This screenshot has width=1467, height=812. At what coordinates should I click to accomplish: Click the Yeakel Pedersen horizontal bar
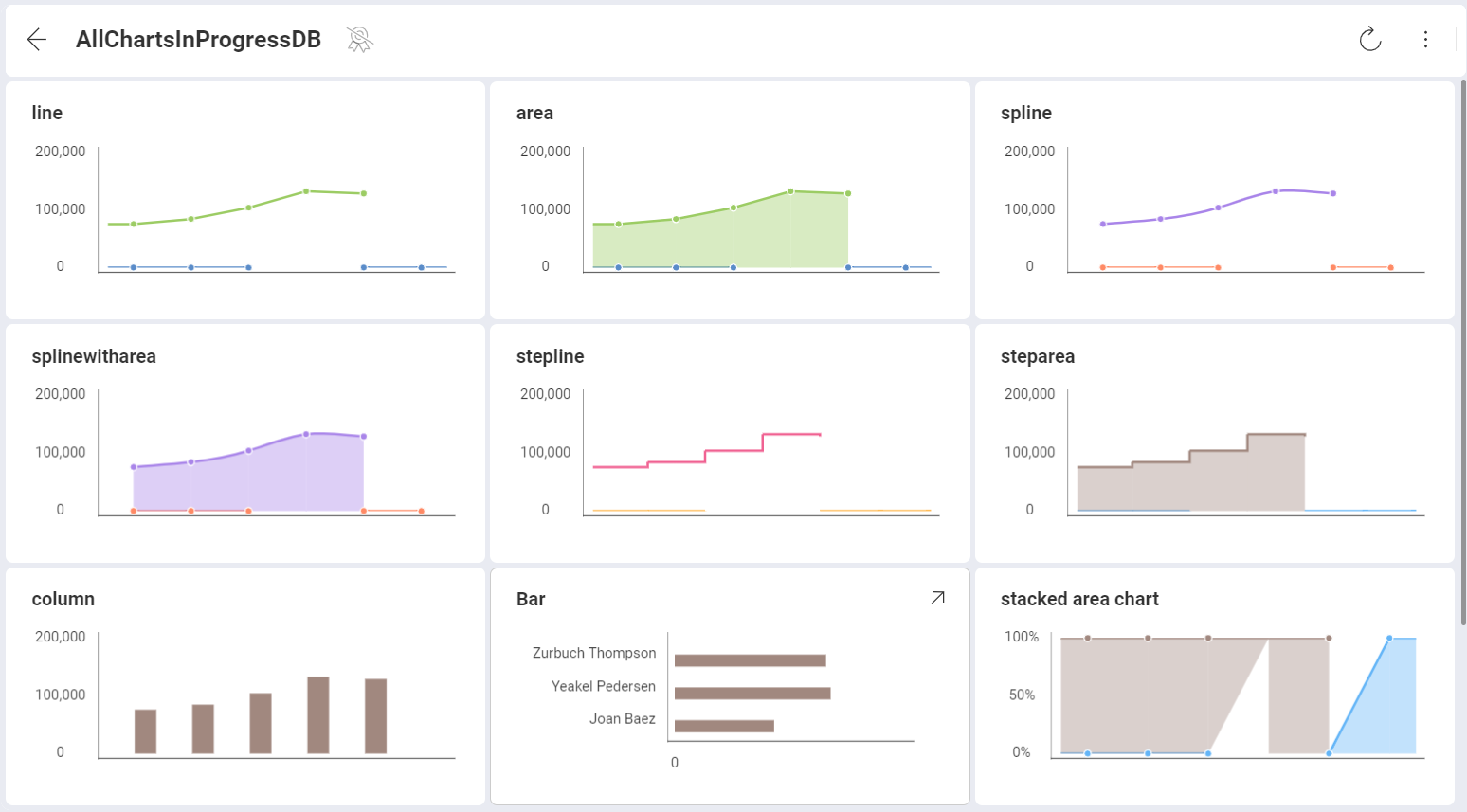click(752, 694)
